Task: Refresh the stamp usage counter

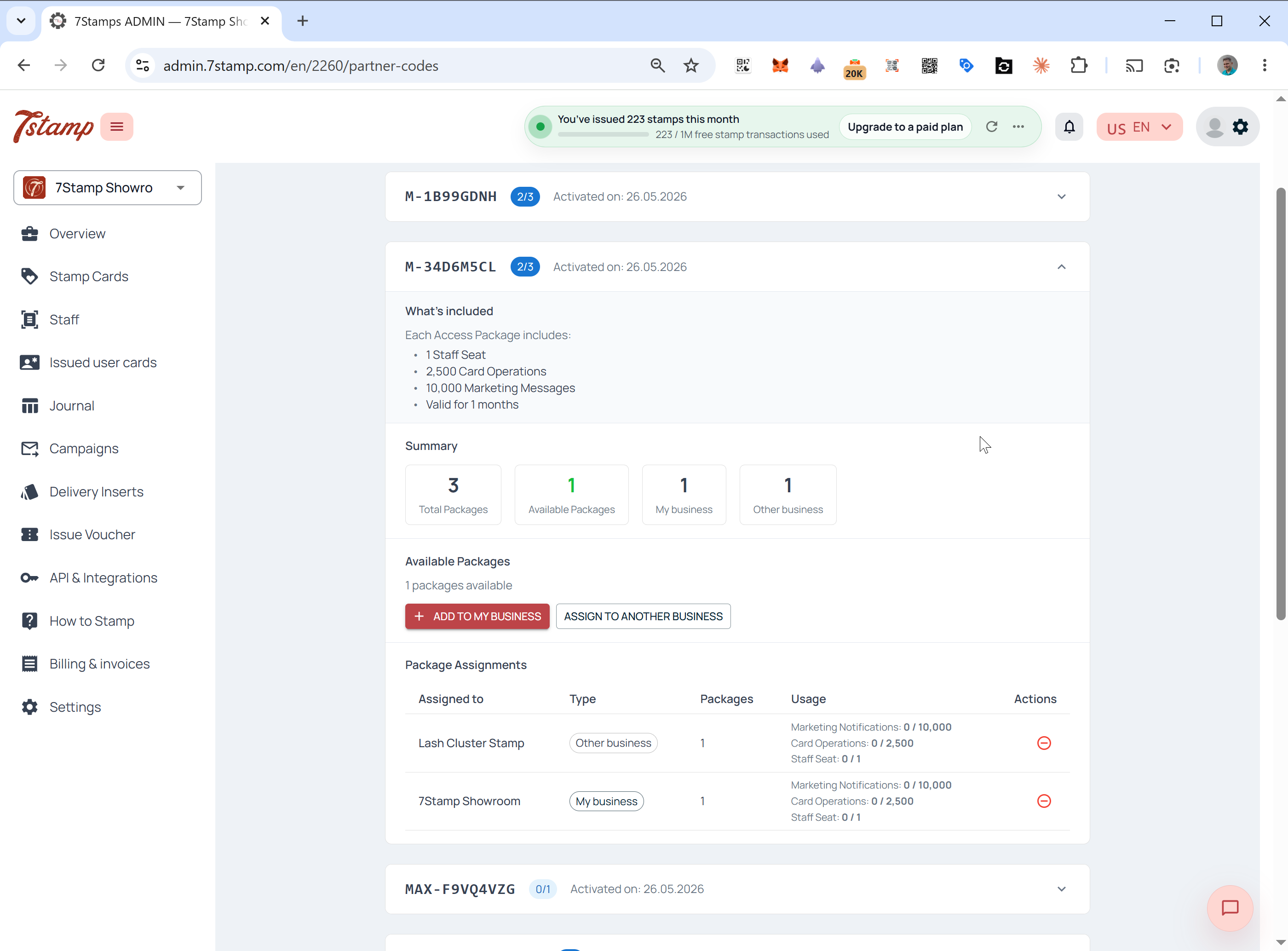Action: click(992, 127)
